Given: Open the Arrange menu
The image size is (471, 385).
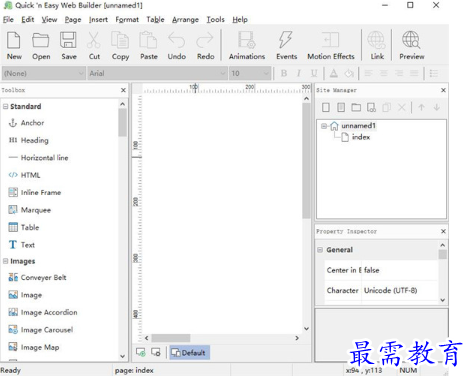Looking at the screenshot, I should pos(185,20).
